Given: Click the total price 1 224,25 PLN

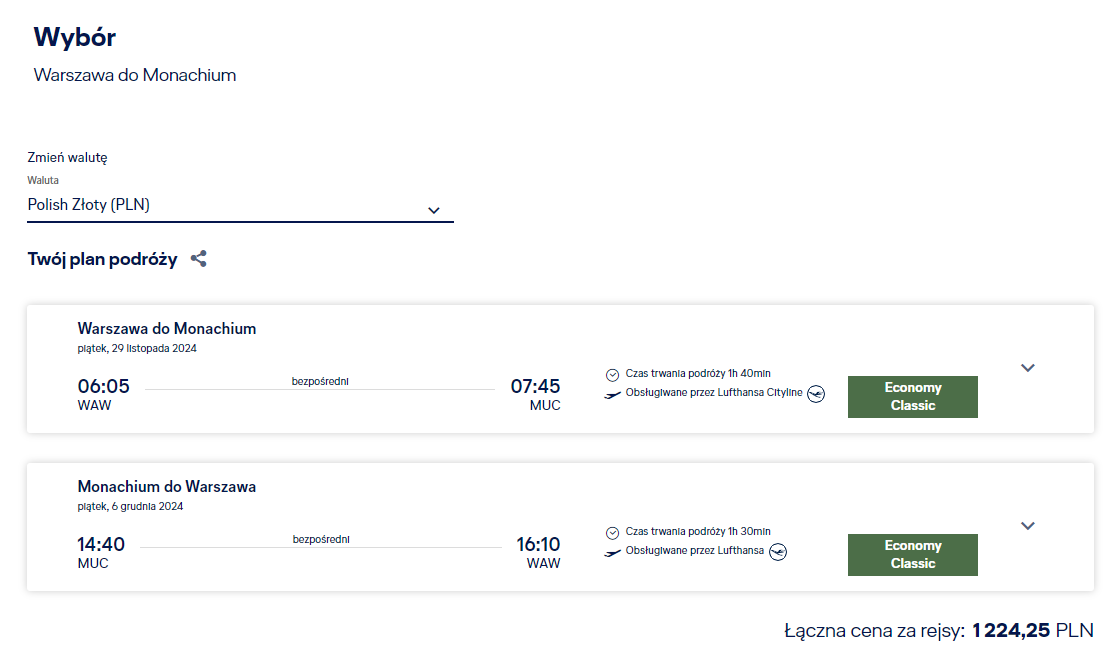Looking at the screenshot, I should (x=1032, y=630).
